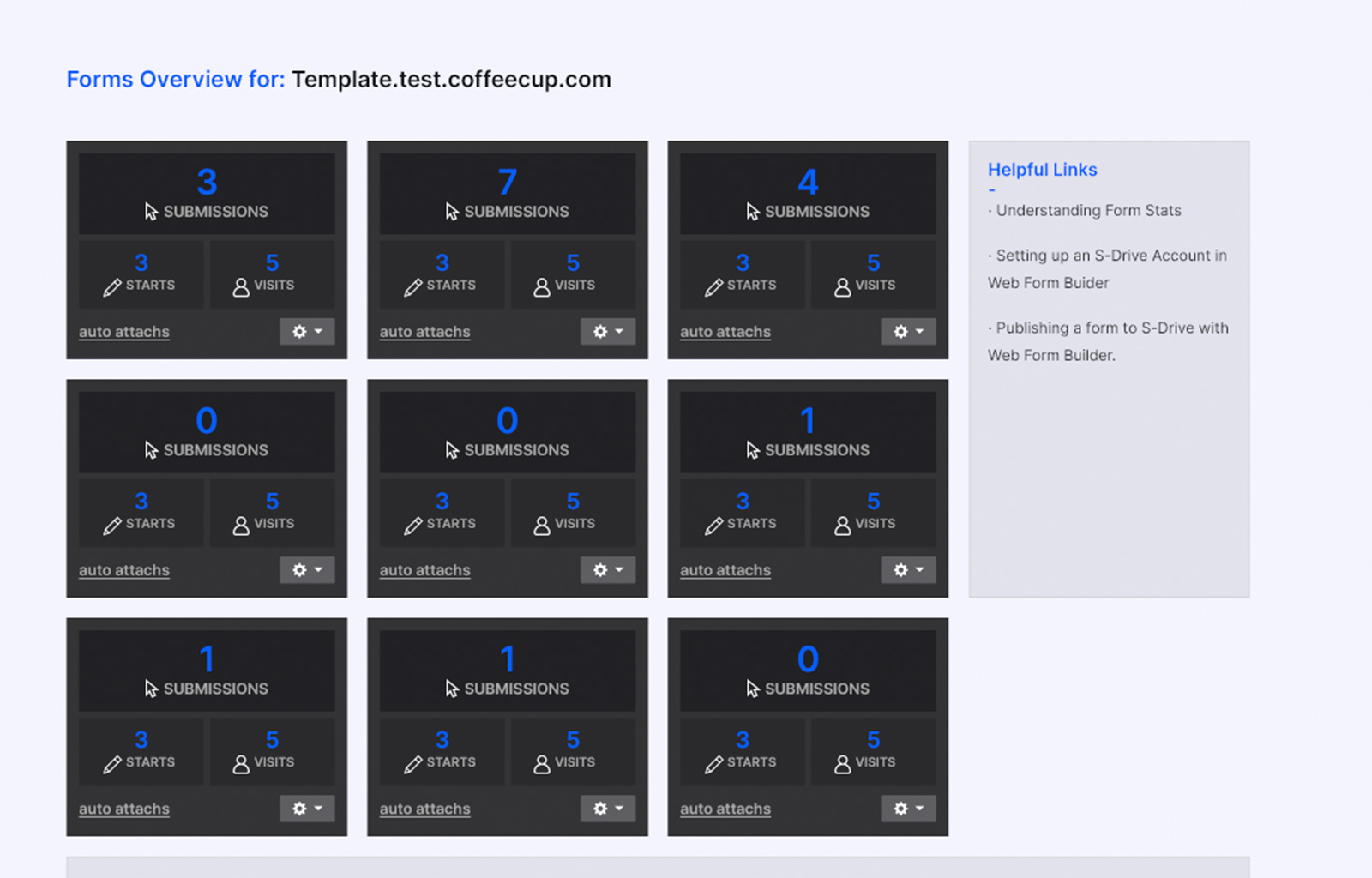Click the large 4 submissions count
1372x878 pixels.
click(808, 182)
